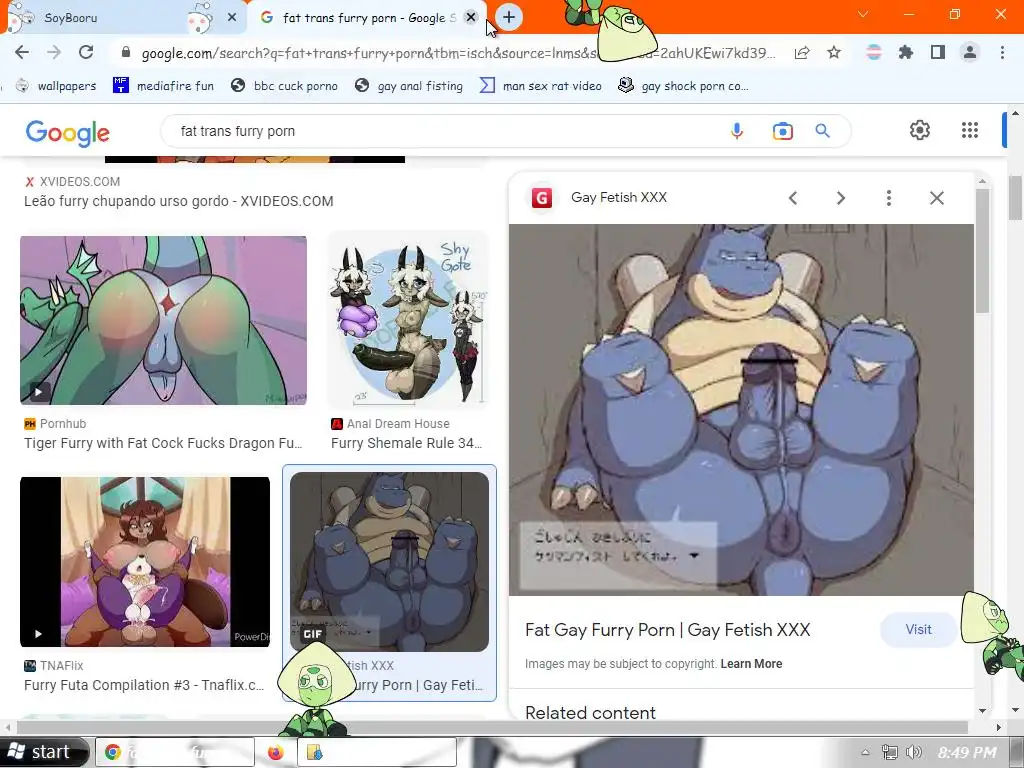Click the Related content heading
This screenshot has width=1024, height=768.
[590, 712]
